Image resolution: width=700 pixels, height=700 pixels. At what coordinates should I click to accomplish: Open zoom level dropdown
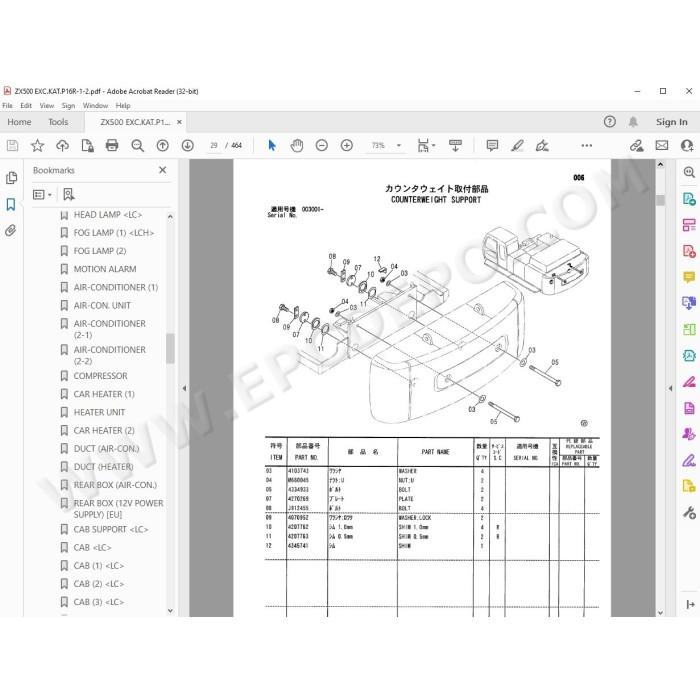[399, 146]
